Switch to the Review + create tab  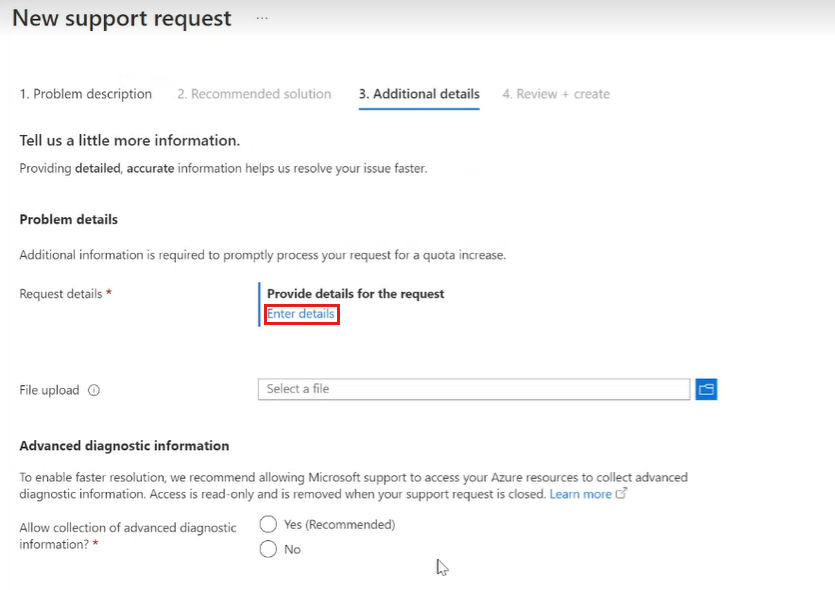556,93
